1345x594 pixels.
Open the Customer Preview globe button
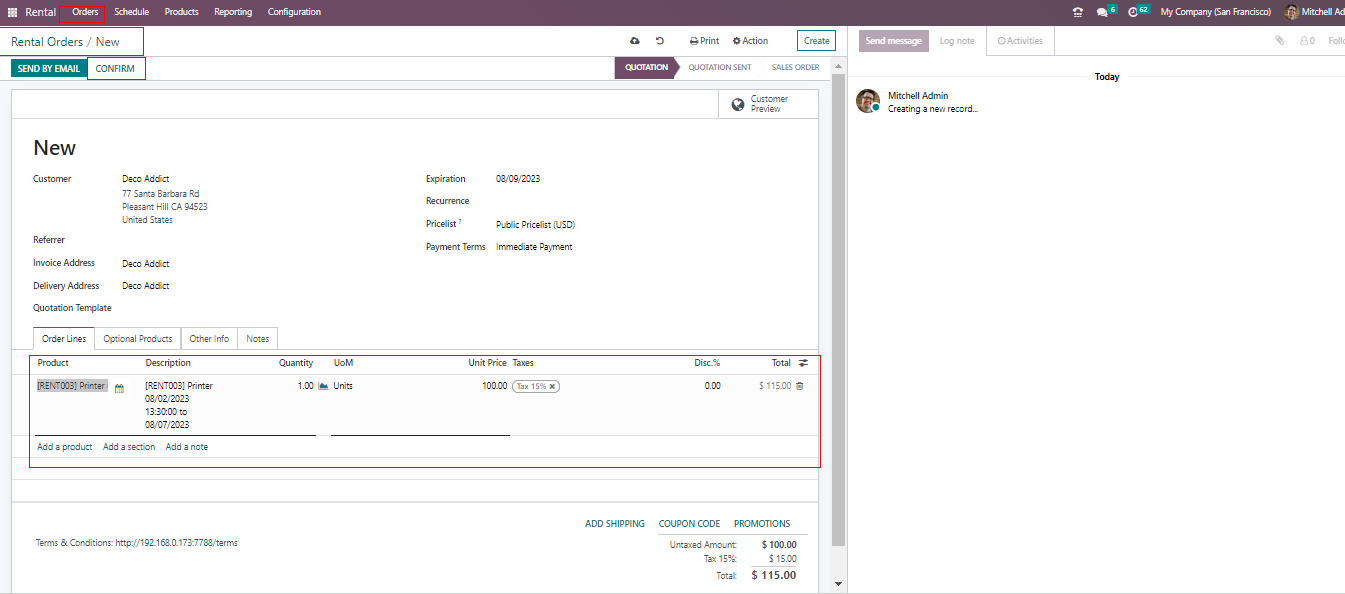click(x=768, y=104)
